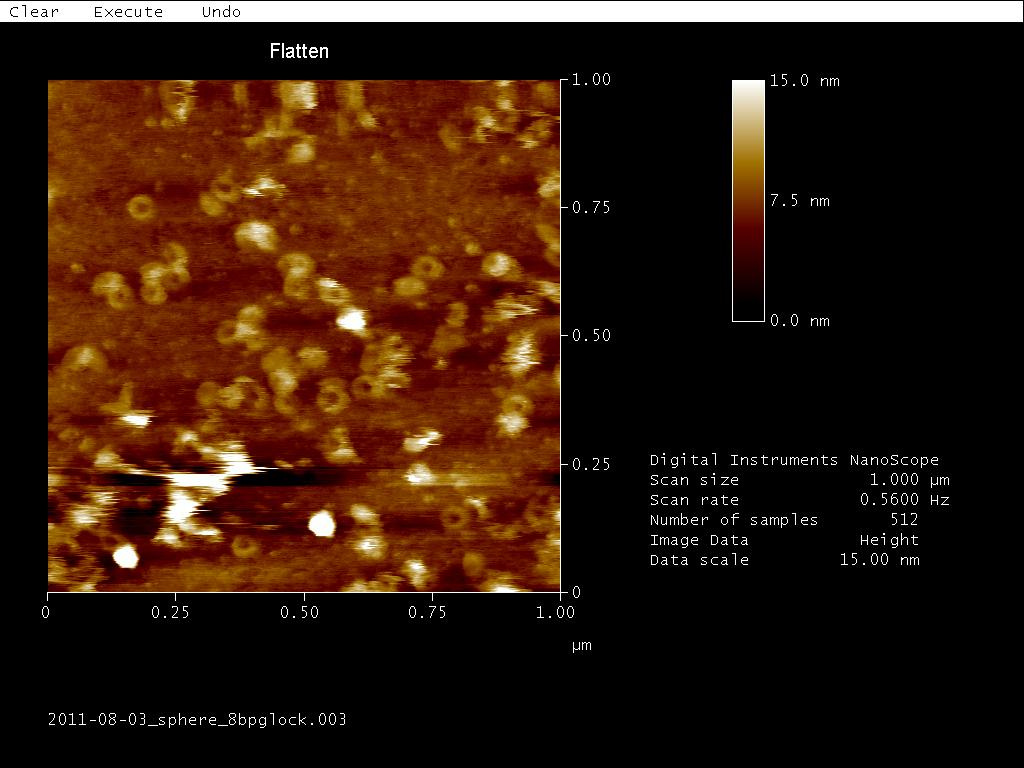Click the 1.00 tick label on the horizontal axis
The width and height of the screenshot is (1024, 768).
(x=558, y=612)
